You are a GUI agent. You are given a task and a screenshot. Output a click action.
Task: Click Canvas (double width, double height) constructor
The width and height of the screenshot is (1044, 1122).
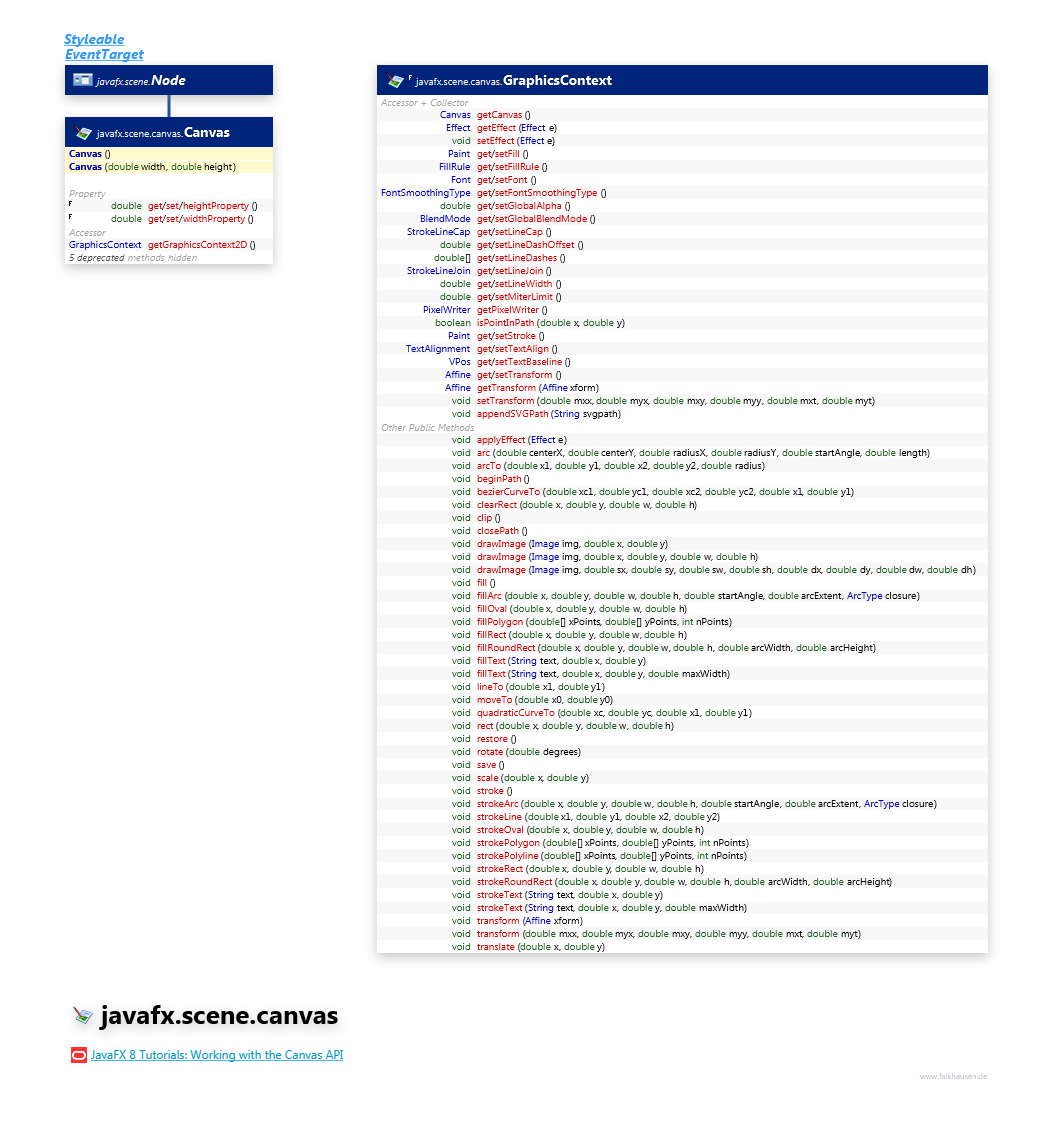(x=169, y=167)
